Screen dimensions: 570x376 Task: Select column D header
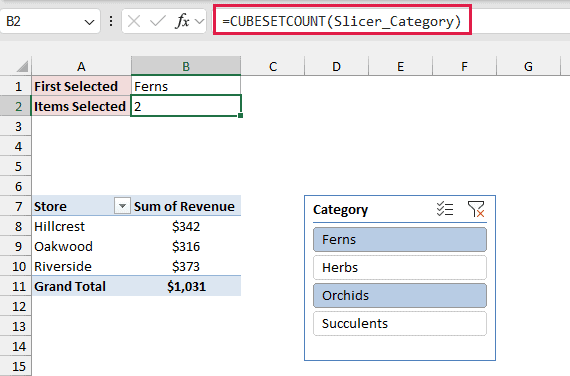pos(336,66)
